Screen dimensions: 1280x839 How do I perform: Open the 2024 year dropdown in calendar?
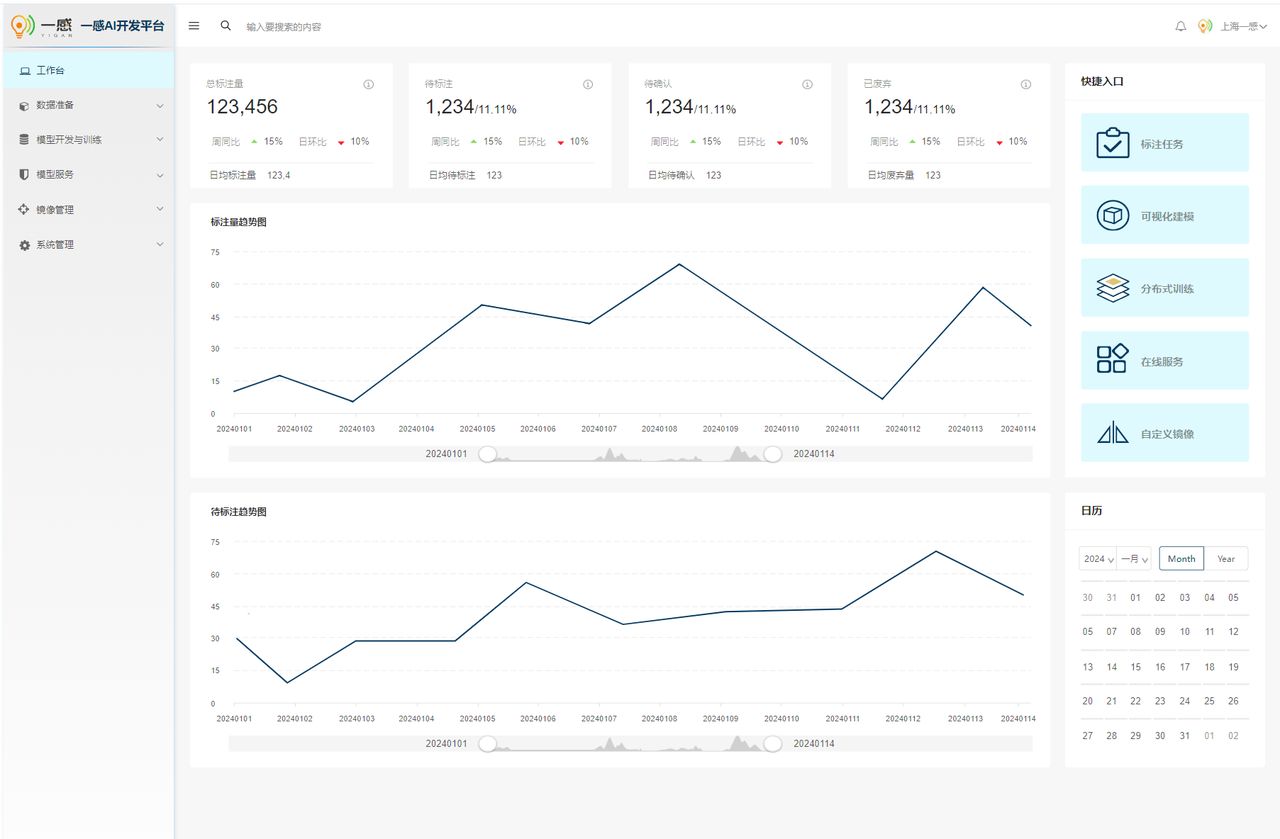pos(1098,559)
